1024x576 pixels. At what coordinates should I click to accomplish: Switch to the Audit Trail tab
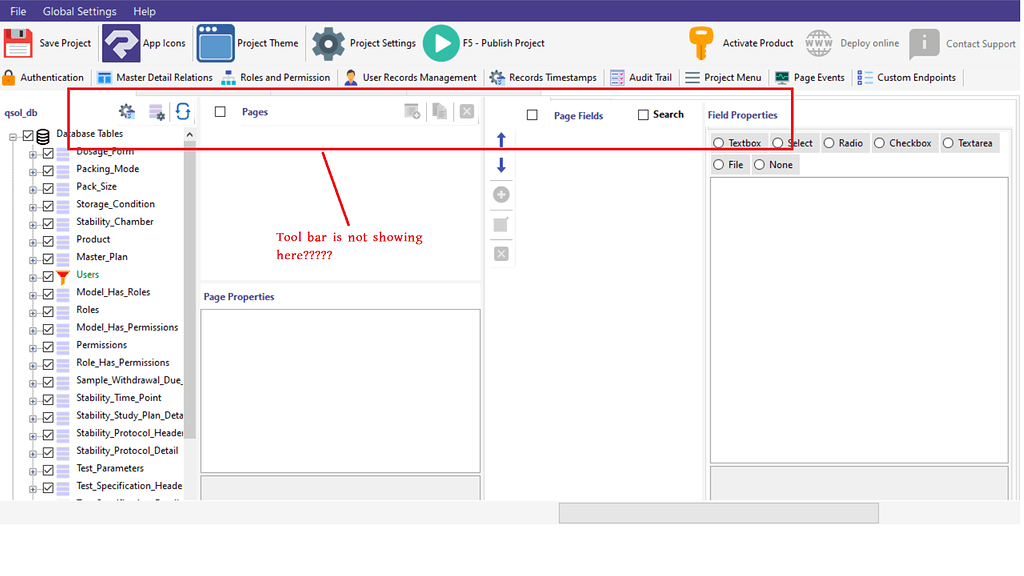pos(640,77)
